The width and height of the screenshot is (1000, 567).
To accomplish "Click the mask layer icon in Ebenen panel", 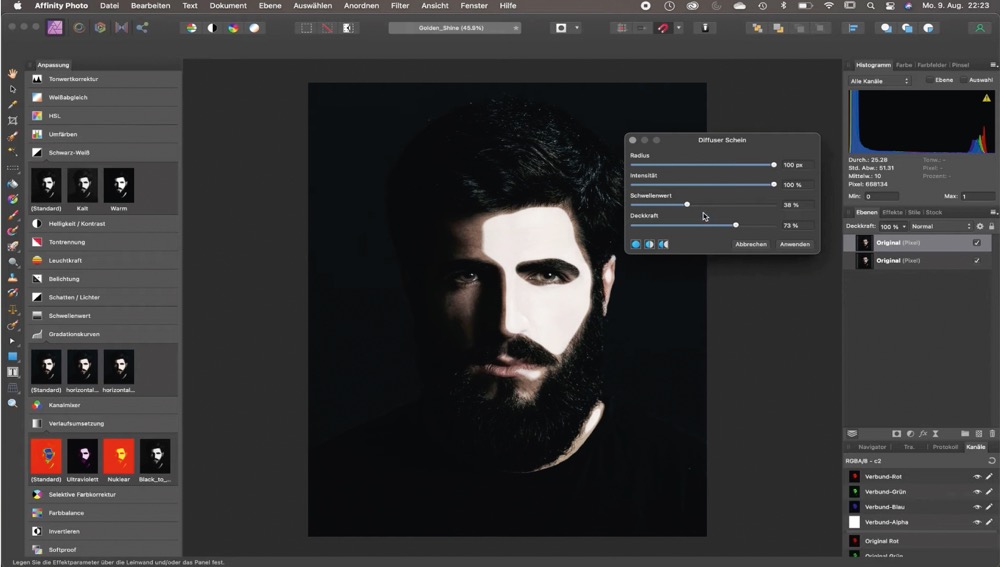I will point(896,433).
